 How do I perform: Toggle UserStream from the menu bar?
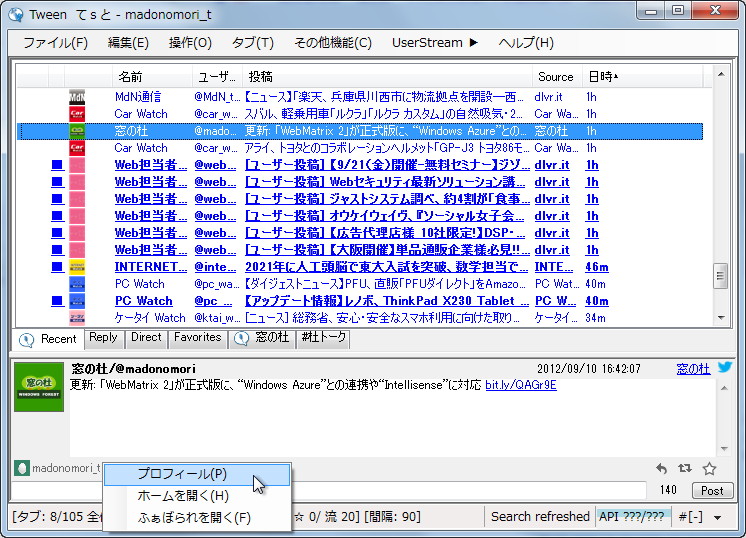tap(434, 43)
